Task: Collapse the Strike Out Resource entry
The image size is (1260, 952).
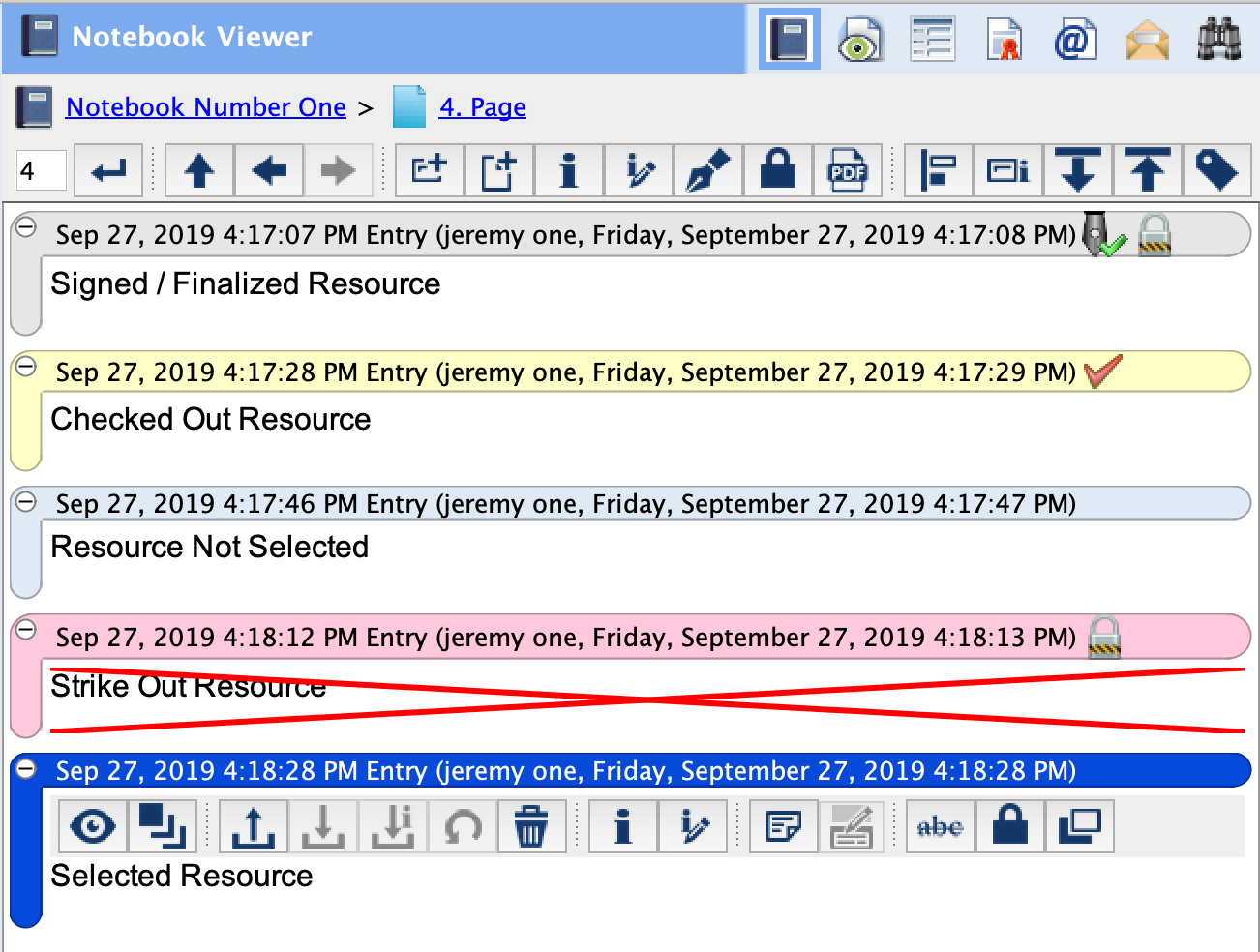Action: [26, 631]
